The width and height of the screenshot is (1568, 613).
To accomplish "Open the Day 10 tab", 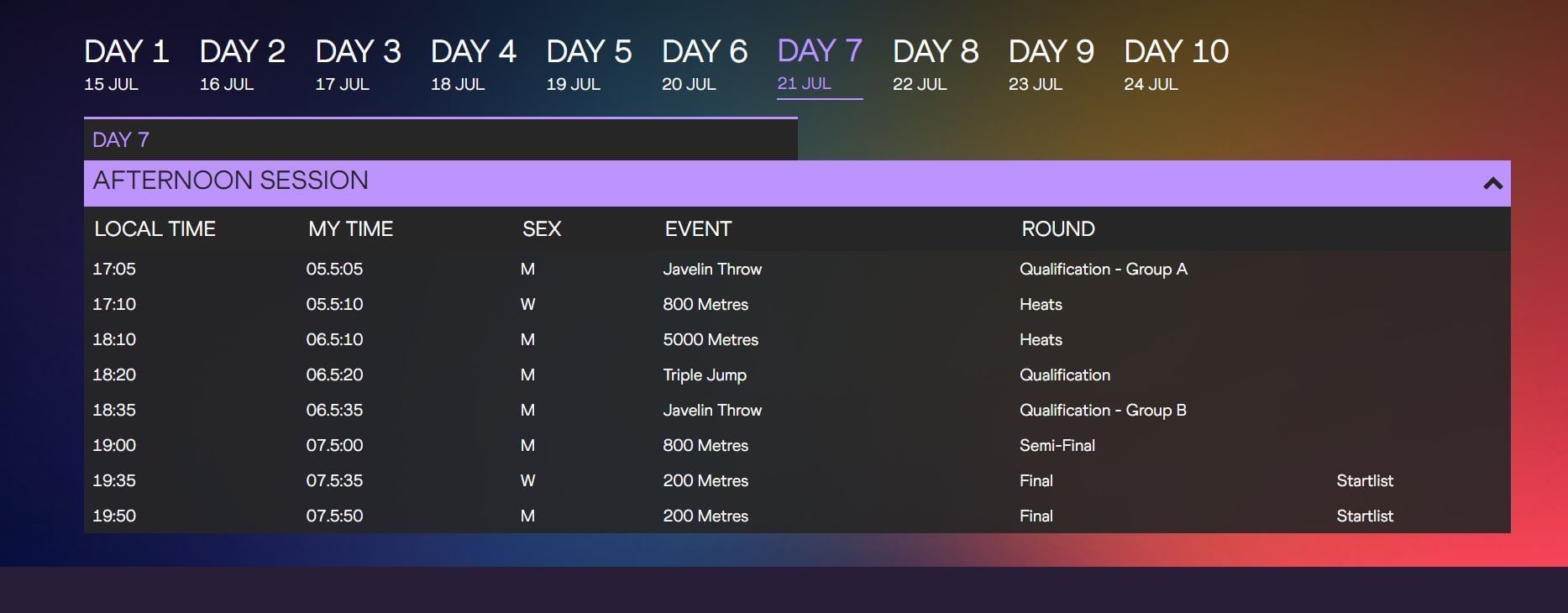I will coord(1176,63).
